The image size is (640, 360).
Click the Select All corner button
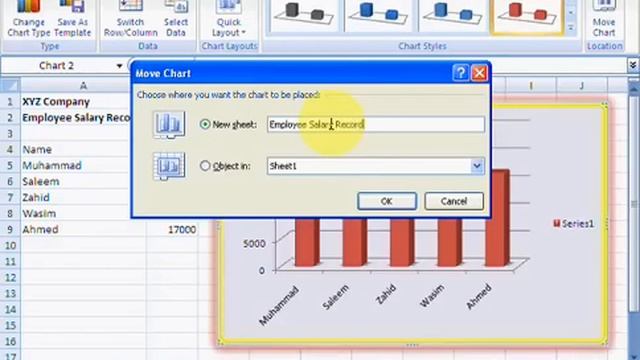(x=10, y=86)
